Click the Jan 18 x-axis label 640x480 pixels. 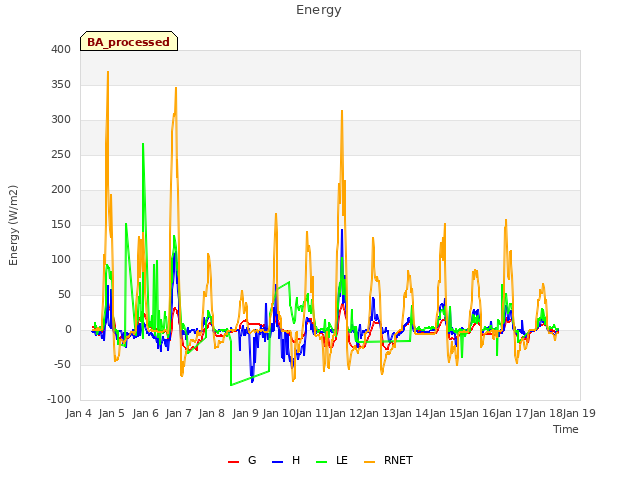click(546, 413)
